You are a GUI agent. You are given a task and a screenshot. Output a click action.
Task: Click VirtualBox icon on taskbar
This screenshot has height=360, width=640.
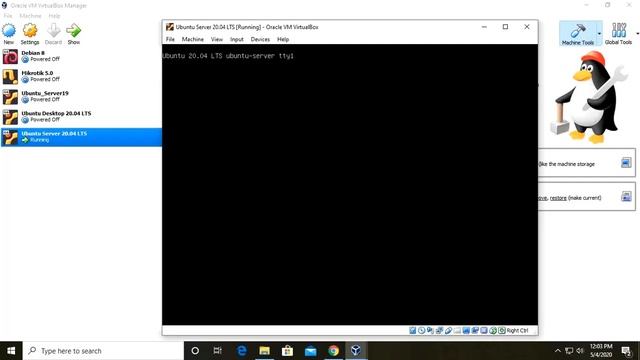tap(356, 351)
